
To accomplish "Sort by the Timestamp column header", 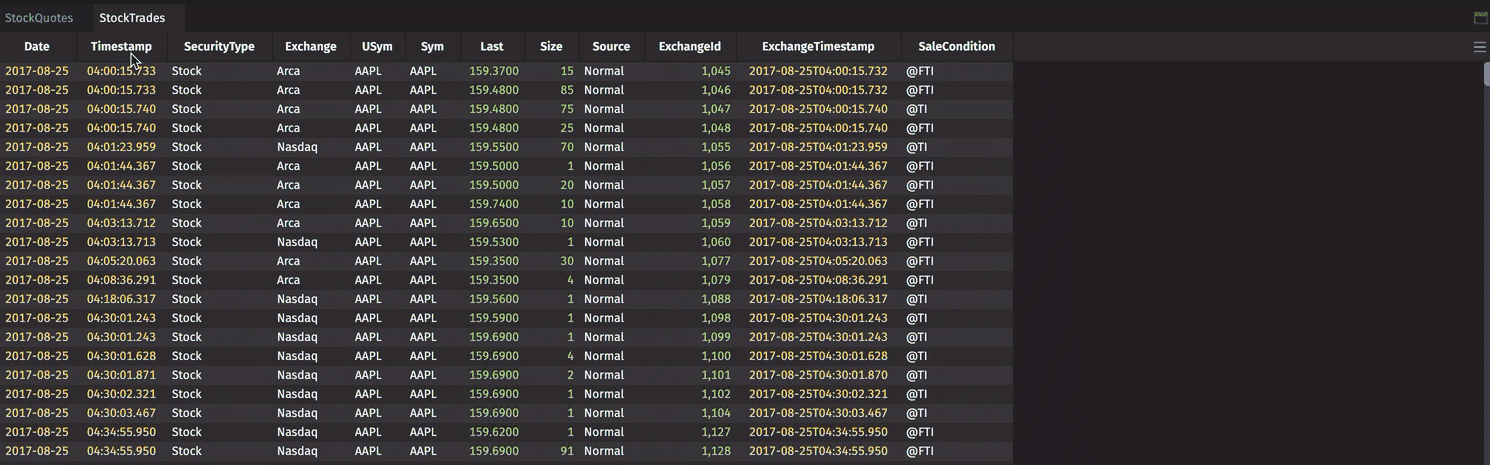I will click(121, 47).
